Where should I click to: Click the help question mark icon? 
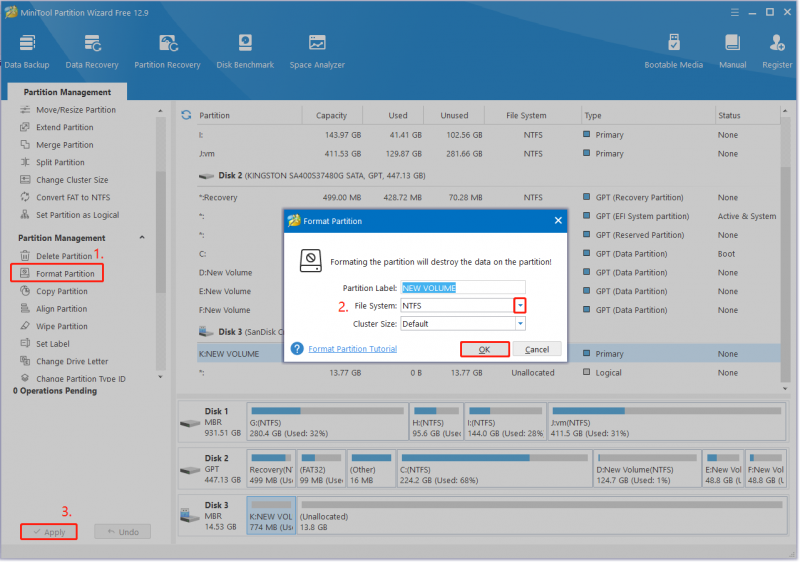click(297, 349)
